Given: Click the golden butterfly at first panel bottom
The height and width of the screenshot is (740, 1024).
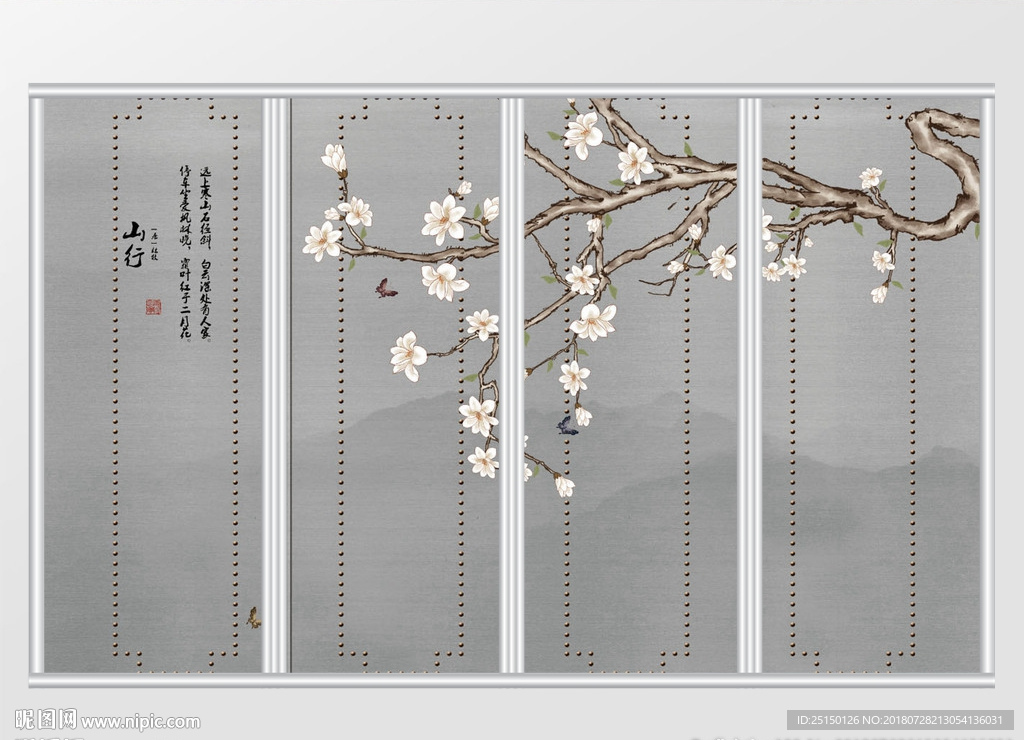Looking at the screenshot, I should click(253, 617).
